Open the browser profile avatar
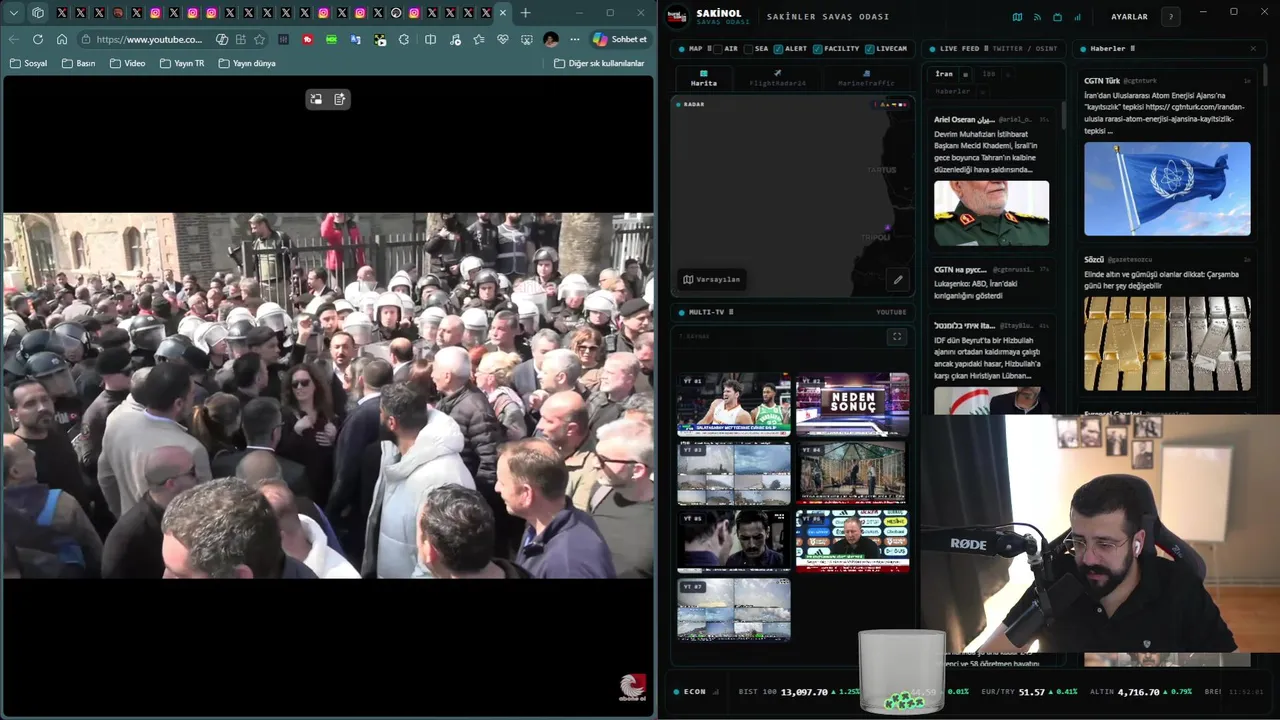1280x720 pixels. pyautogui.click(x=551, y=39)
